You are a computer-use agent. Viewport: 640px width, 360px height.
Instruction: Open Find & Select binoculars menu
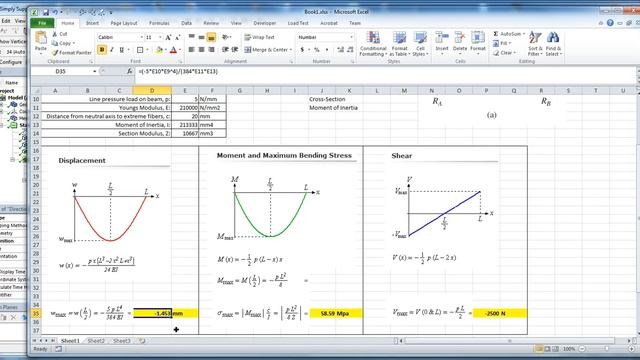[553, 43]
